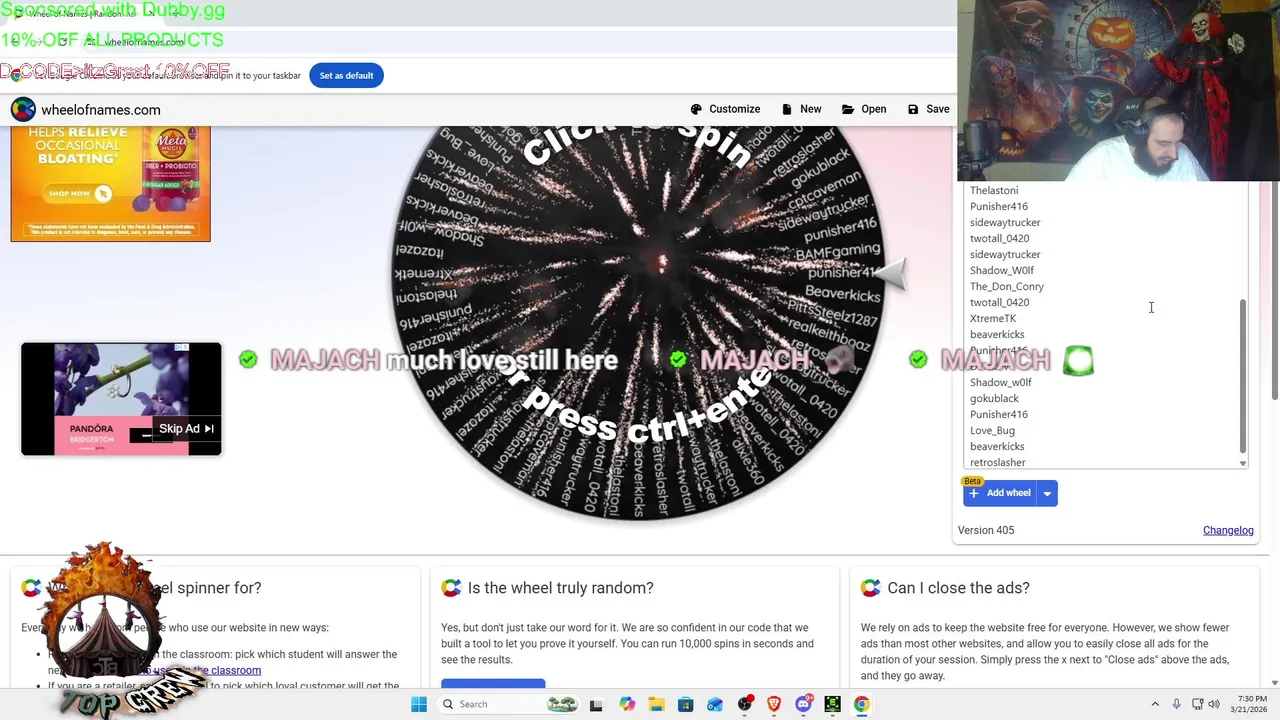Open the Windows Start menu
Viewport: 1280px width, 720px height.
(419, 704)
